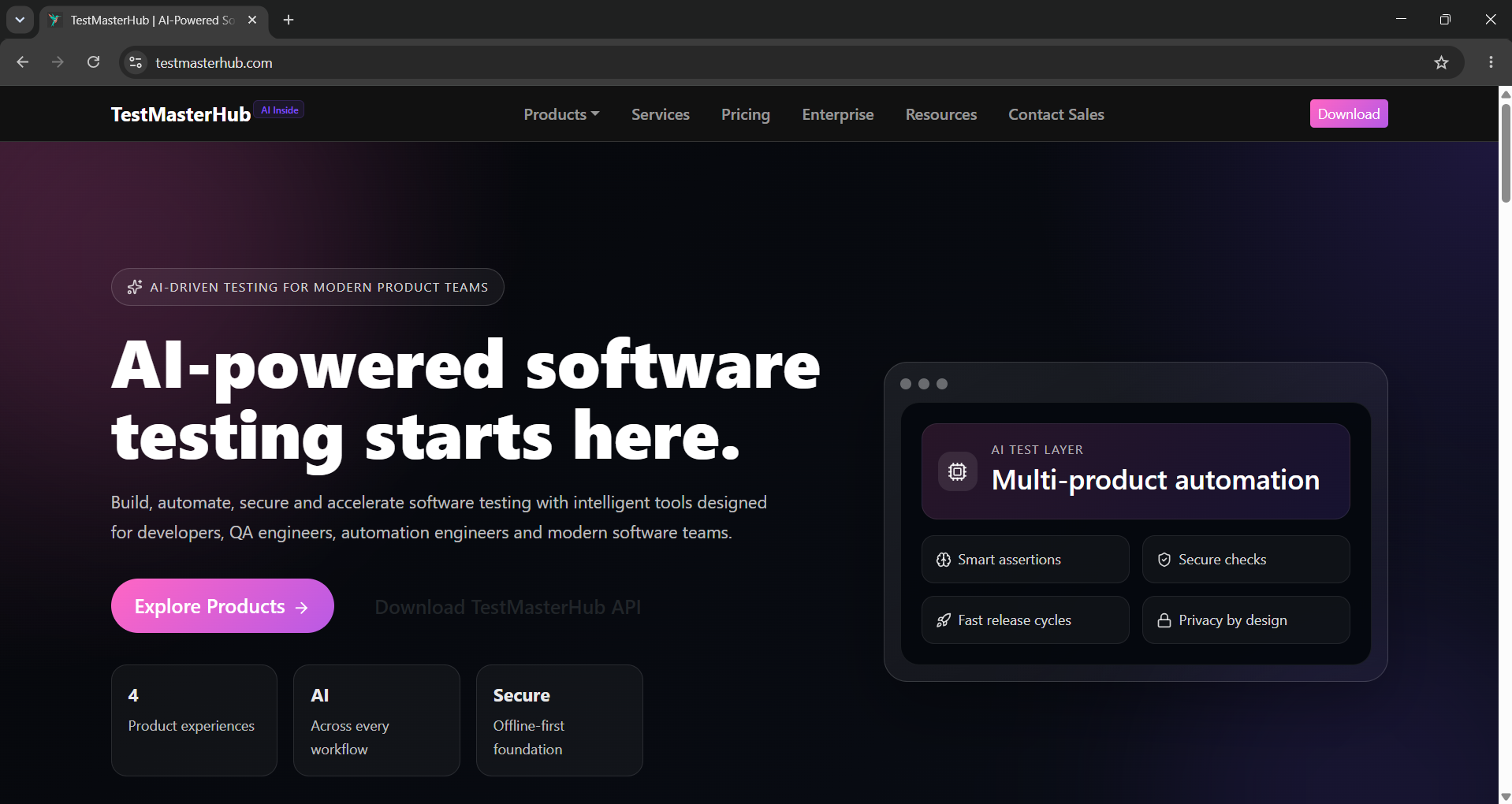Click the Fast release cycles rocket icon
This screenshot has width=1512, height=804.
click(x=944, y=620)
